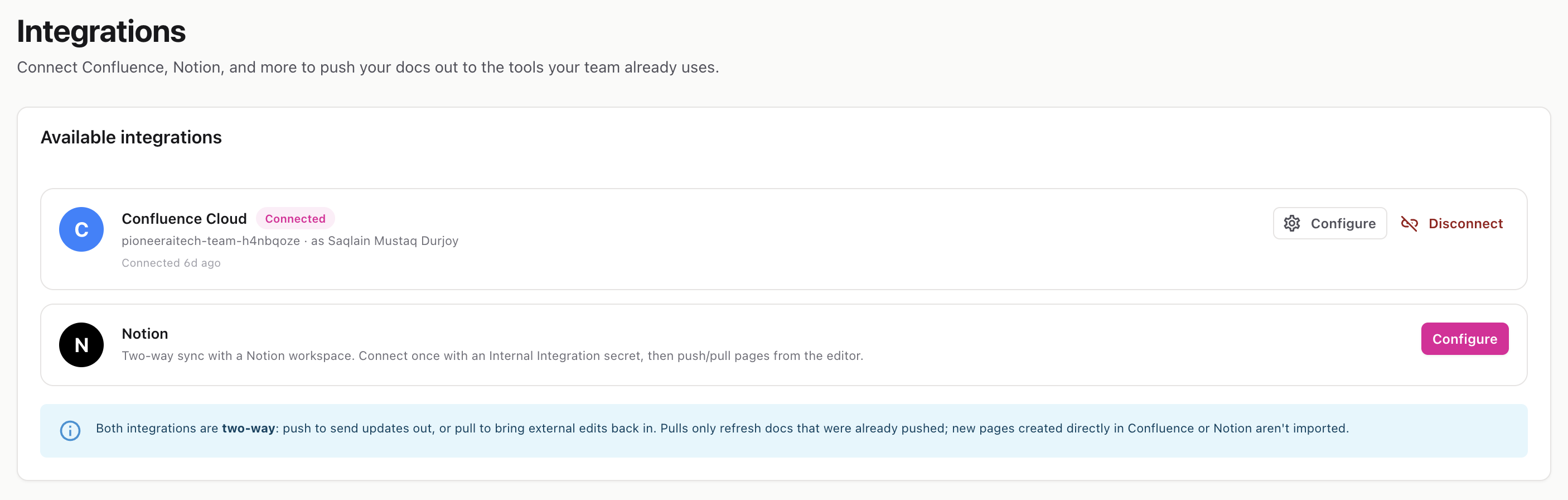Screen dimensions: 1568x500
Task: Disconnect the Confluence Cloud integration
Action: tap(1452, 224)
